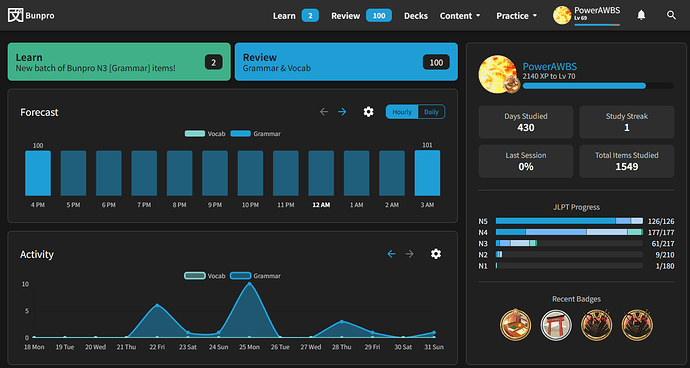Screen dimensions: 690x368
Task: Go to next Activity period arrow
Action: point(410,254)
